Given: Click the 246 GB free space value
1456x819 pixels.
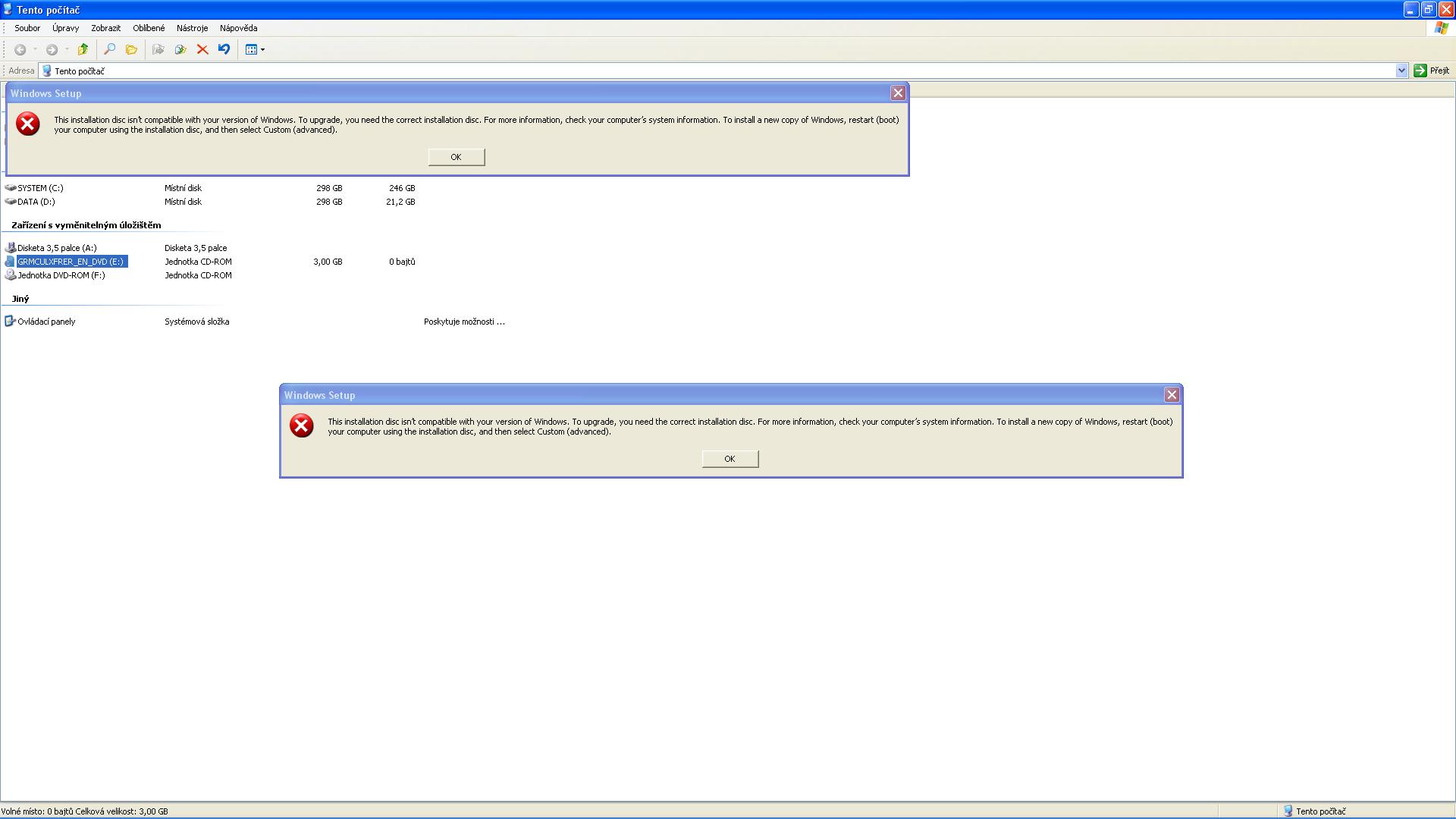Looking at the screenshot, I should point(402,188).
